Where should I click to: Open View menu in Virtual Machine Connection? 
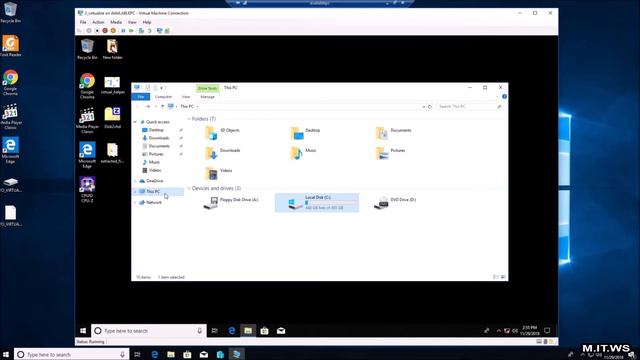pyautogui.click(x=132, y=22)
